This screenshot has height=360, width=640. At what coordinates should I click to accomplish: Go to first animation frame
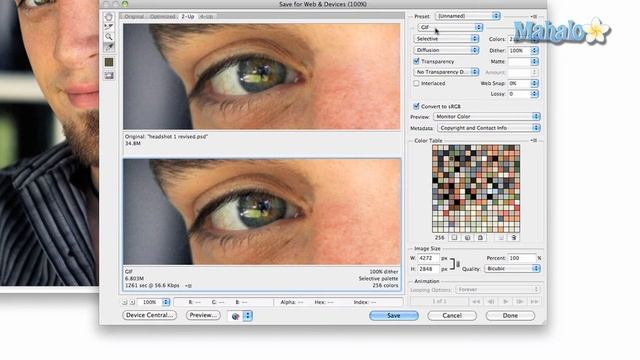tap(476, 301)
